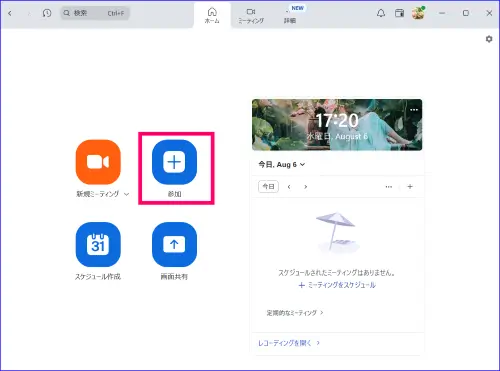Click the 参加 join plus icon
Image resolution: width=500 pixels, height=371 pixels.
(174, 162)
